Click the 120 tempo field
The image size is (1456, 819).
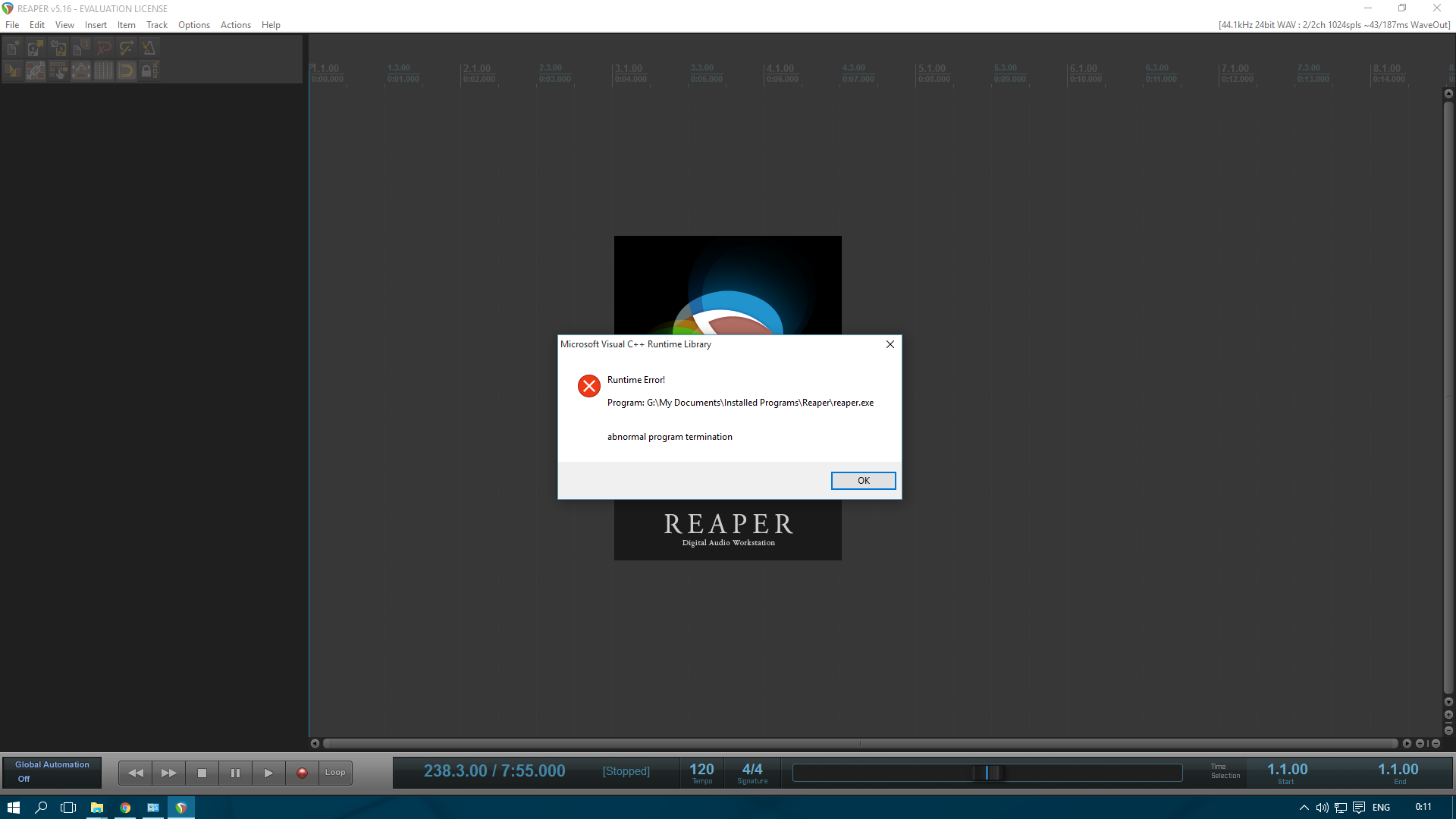coord(701,773)
